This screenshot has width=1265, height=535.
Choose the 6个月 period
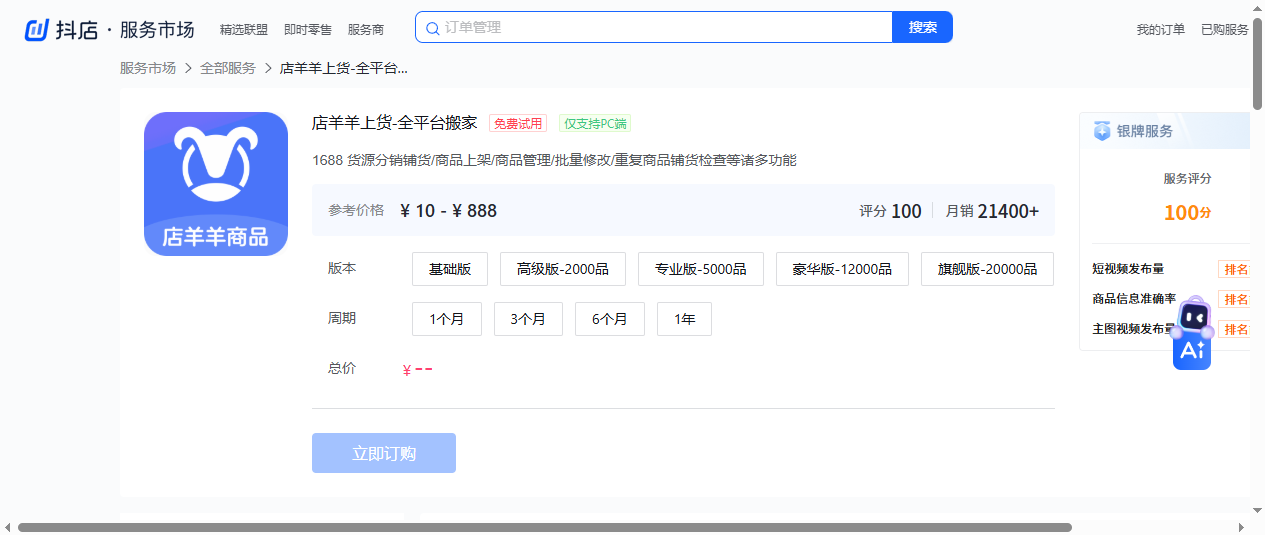point(610,319)
